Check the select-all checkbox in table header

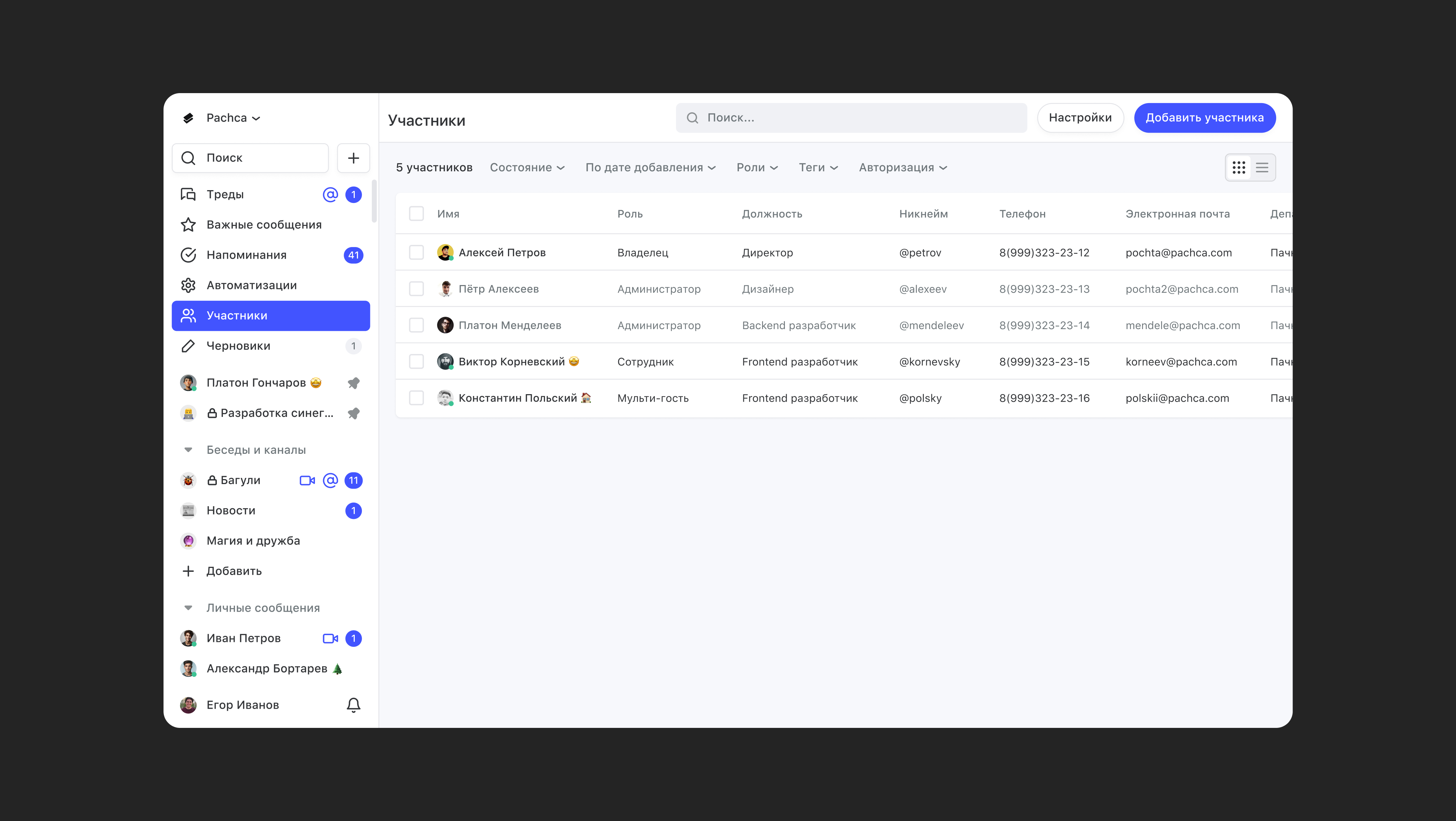coord(417,214)
